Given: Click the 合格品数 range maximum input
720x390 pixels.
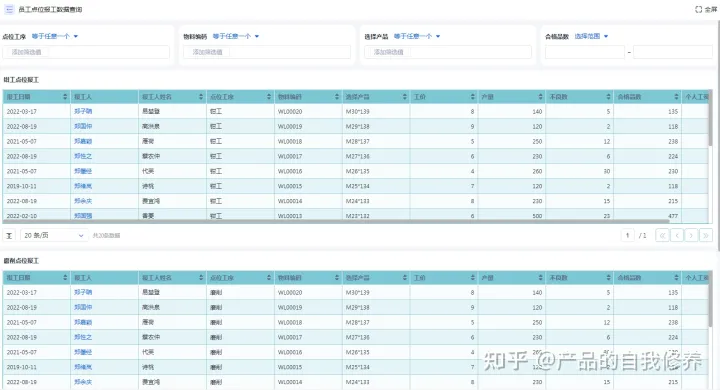Looking at the screenshot, I should (673, 52).
